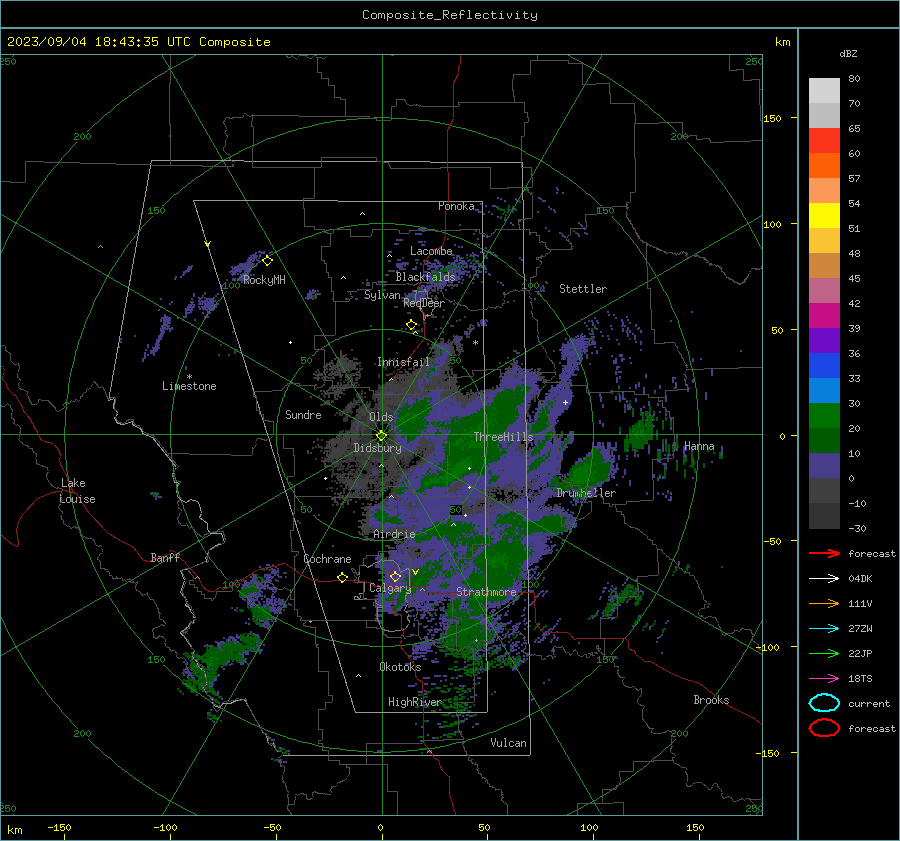The height and width of the screenshot is (841, 900).
Task: Click yellow diamond marker near Cochrane
Action: tap(342, 577)
